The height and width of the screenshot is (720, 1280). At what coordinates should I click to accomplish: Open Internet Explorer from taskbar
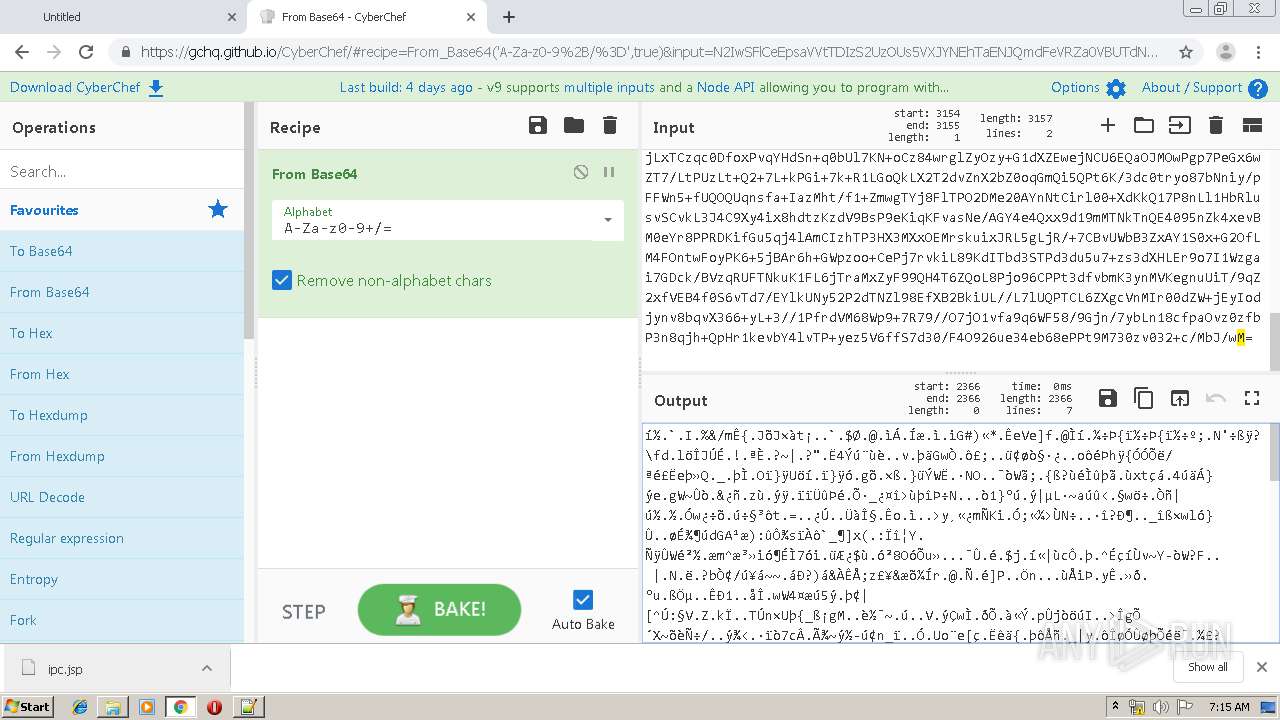tap(80, 707)
